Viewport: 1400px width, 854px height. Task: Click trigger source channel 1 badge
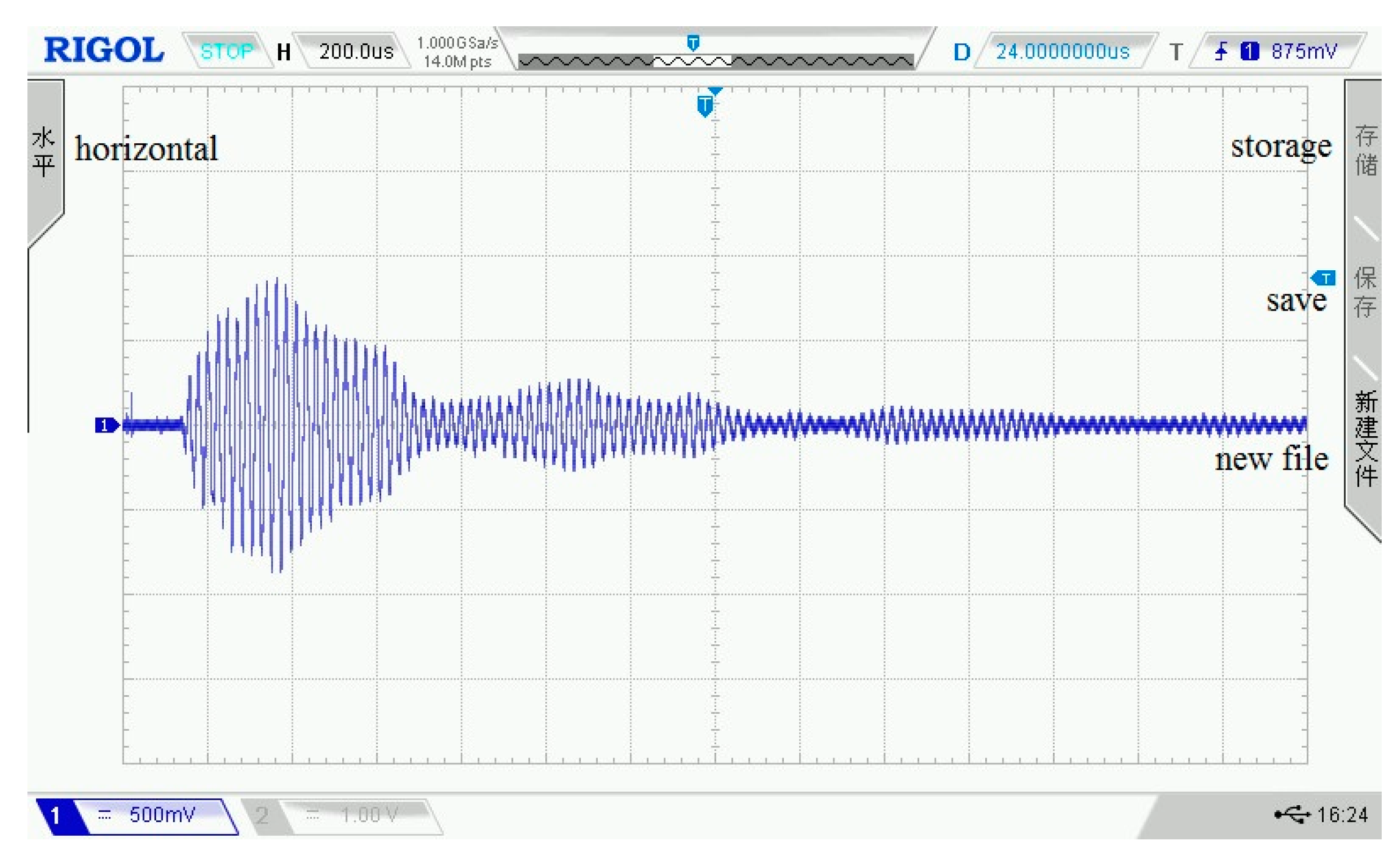(x=1249, y=51)
